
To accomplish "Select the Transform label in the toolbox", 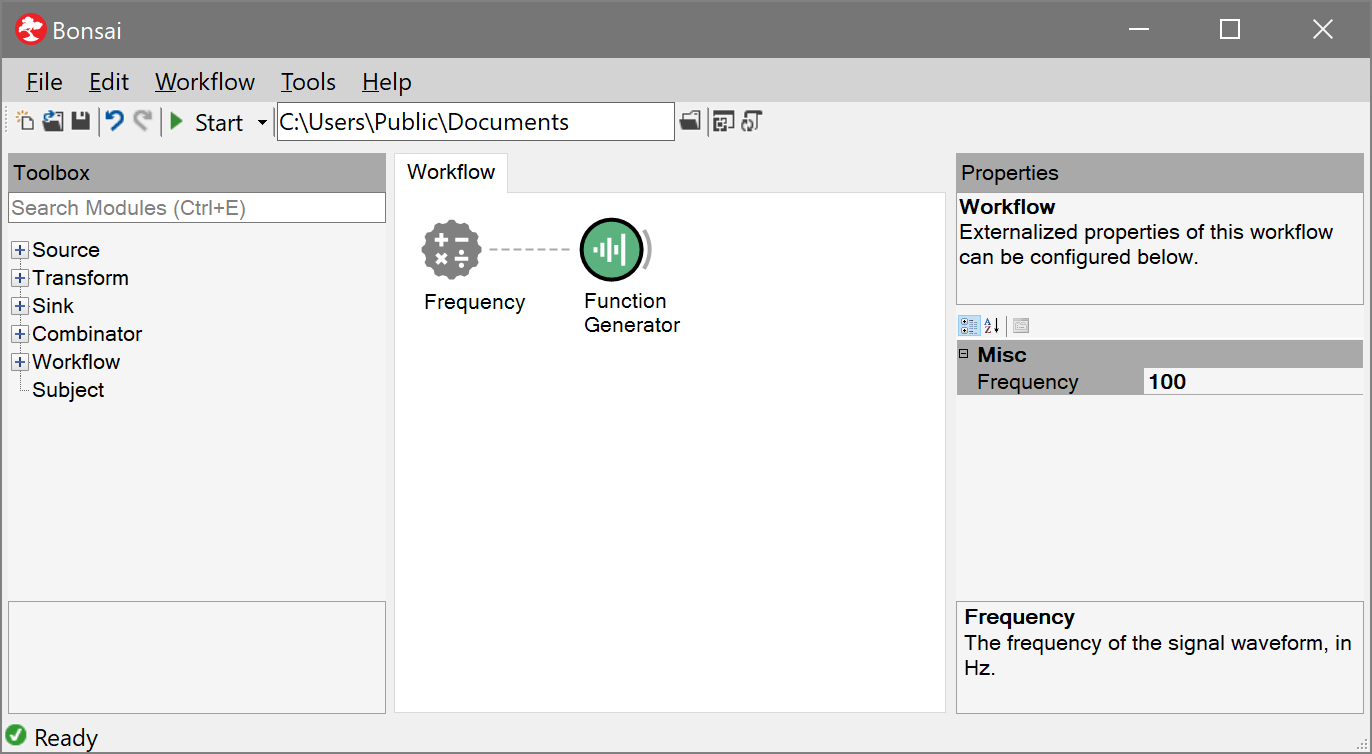I will (80, 278).
